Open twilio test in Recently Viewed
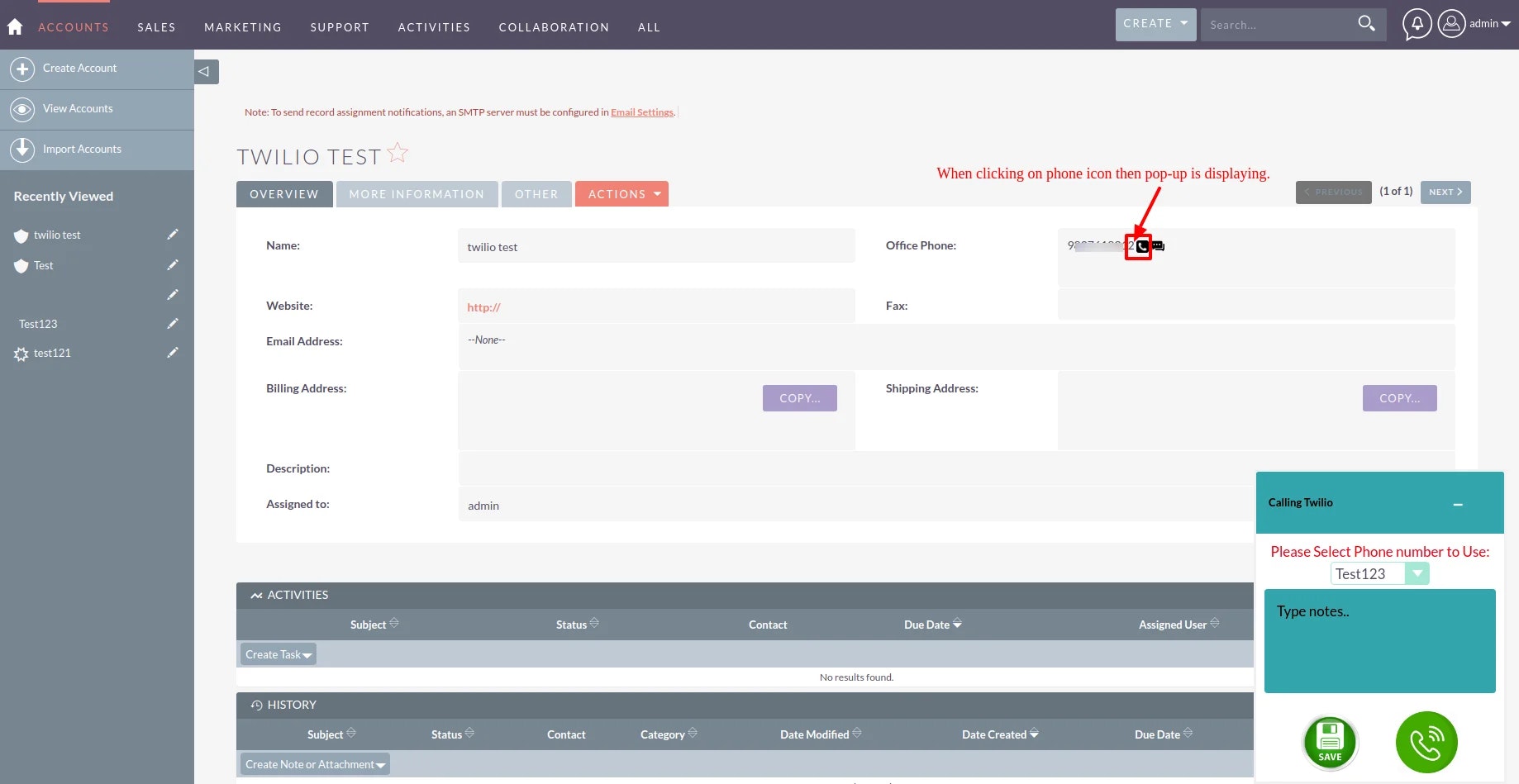1519x784 pixels. (x=57, y=235)
